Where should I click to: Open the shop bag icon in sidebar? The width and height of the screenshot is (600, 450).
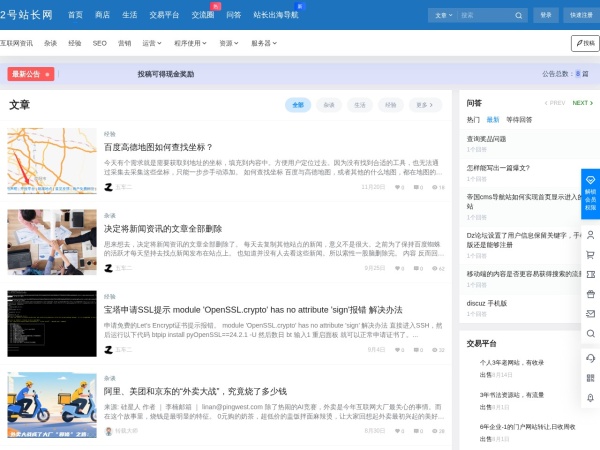tap(590, 294)
